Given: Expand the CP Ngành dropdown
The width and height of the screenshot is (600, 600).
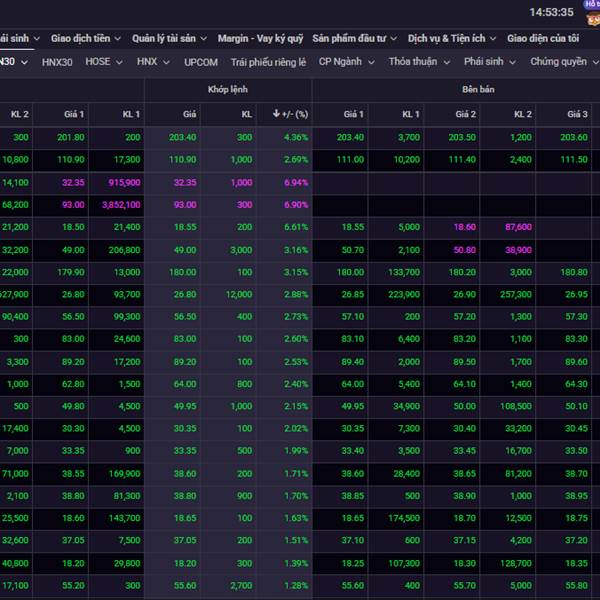Looking at the screenshot, I should click(347, 62).
